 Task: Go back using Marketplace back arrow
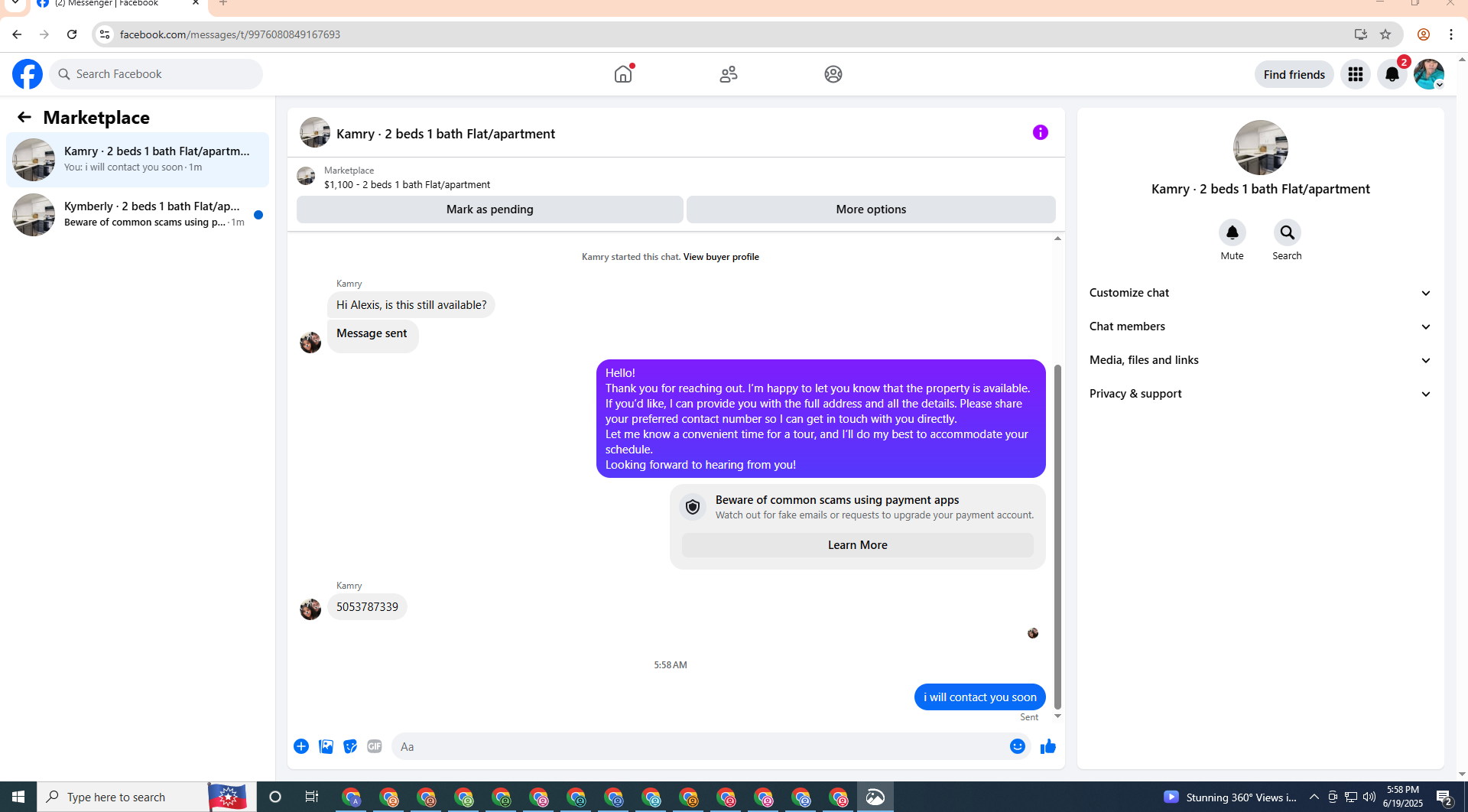(x=24, y=117)
